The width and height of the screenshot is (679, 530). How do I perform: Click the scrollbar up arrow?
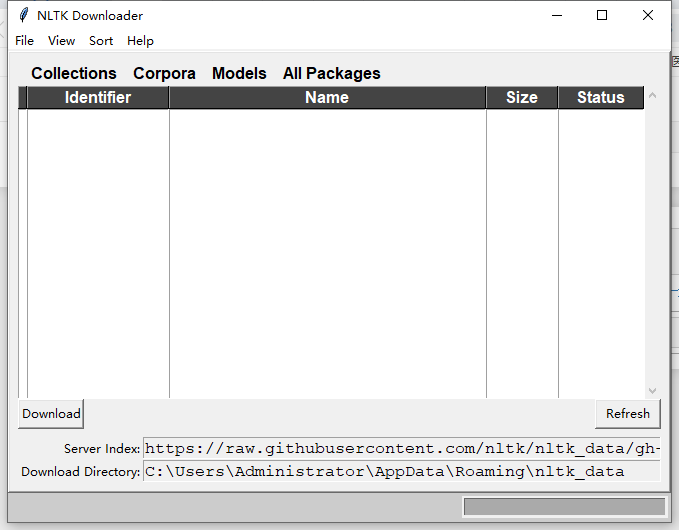click(652, 95)
